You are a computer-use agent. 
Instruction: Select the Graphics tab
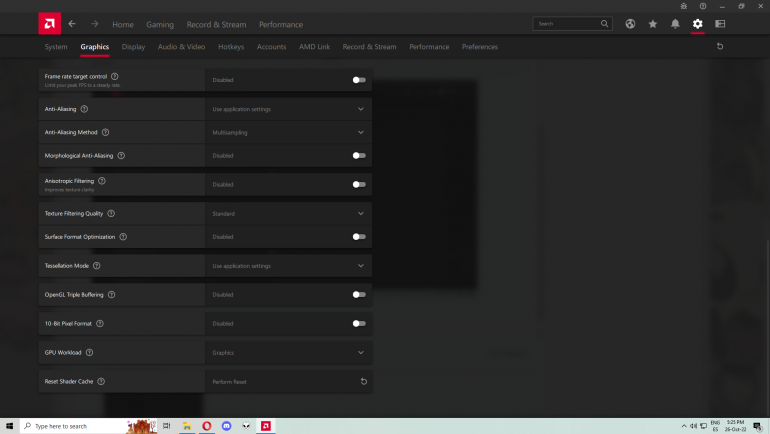(x=95, y=47)
